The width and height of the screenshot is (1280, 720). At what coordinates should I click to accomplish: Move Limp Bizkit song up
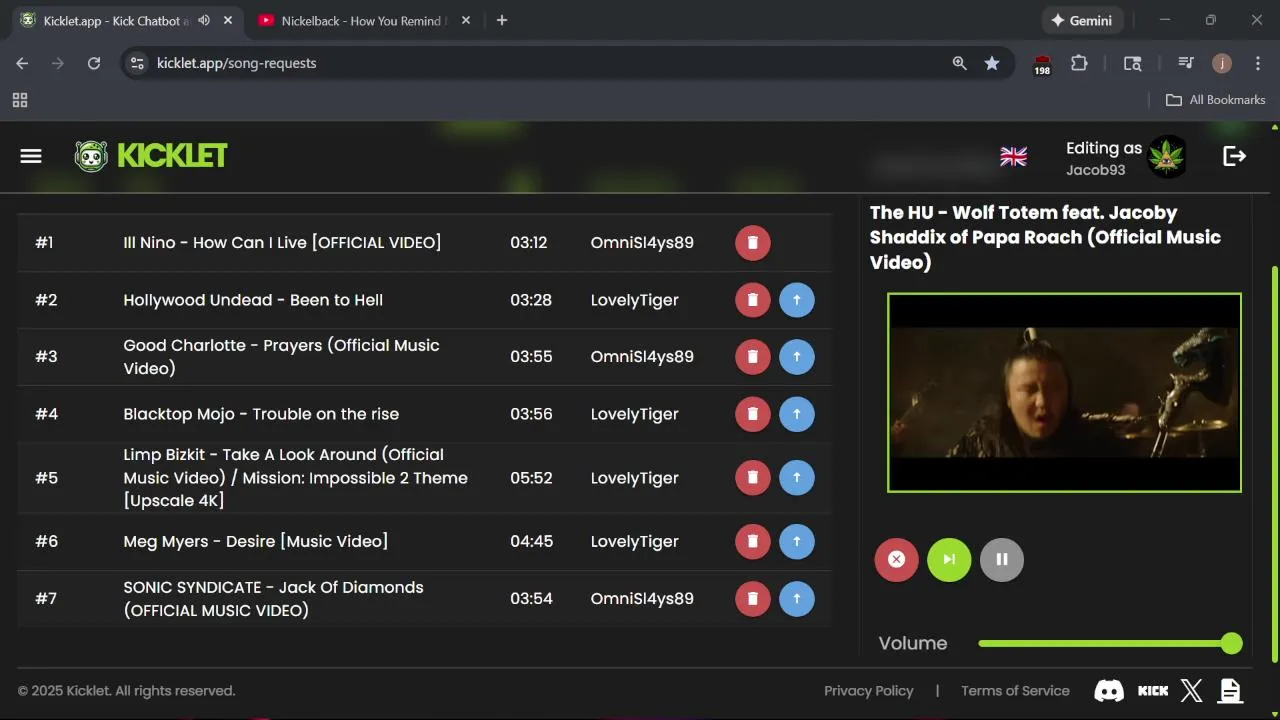797,478
